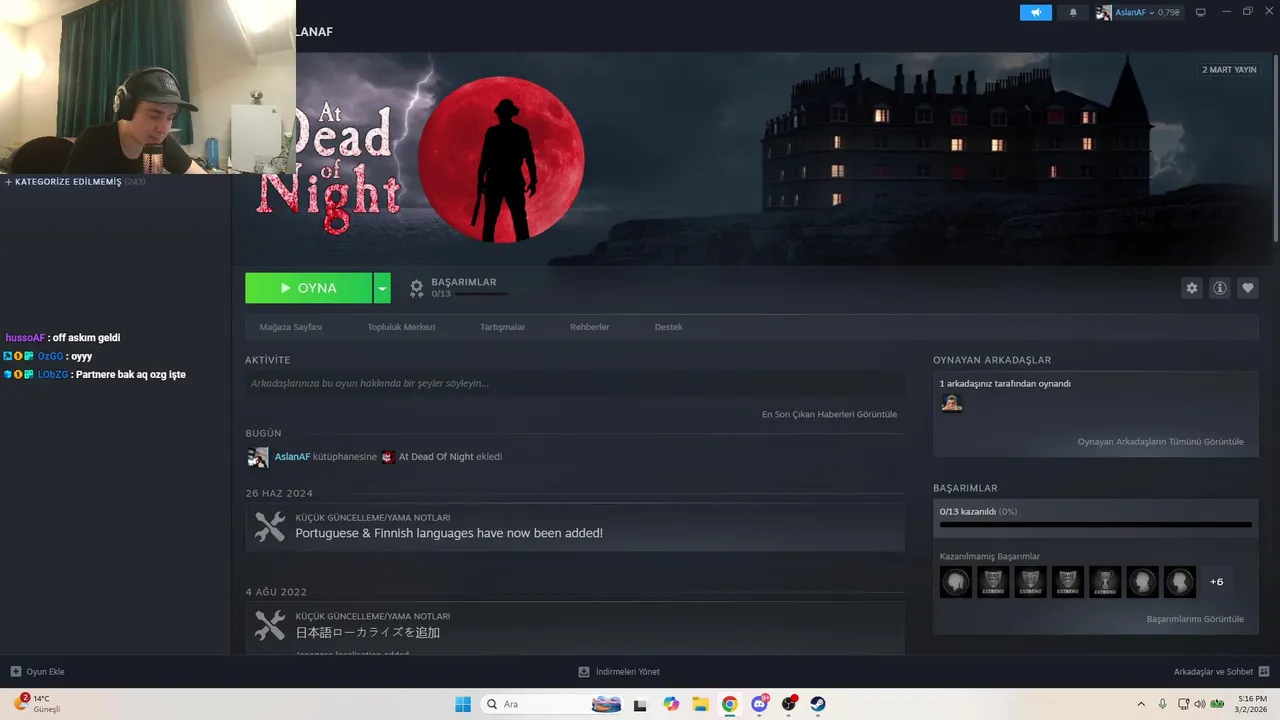Open the Tartışmalar tab
The width and height of the screenshot is (1280, 720).
coord(502,327)
